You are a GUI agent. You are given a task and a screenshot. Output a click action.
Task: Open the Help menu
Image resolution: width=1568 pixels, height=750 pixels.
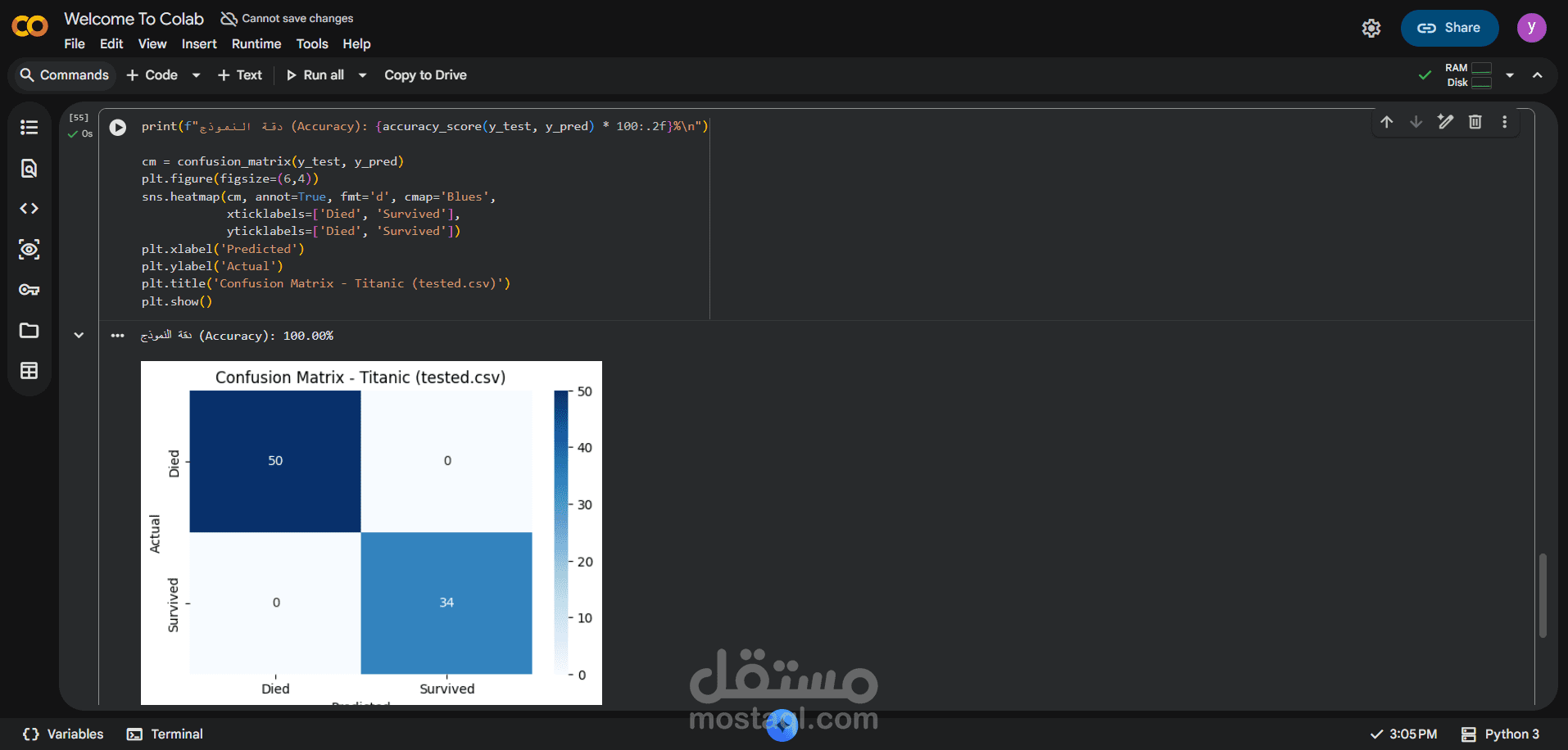tap(356, 44)
